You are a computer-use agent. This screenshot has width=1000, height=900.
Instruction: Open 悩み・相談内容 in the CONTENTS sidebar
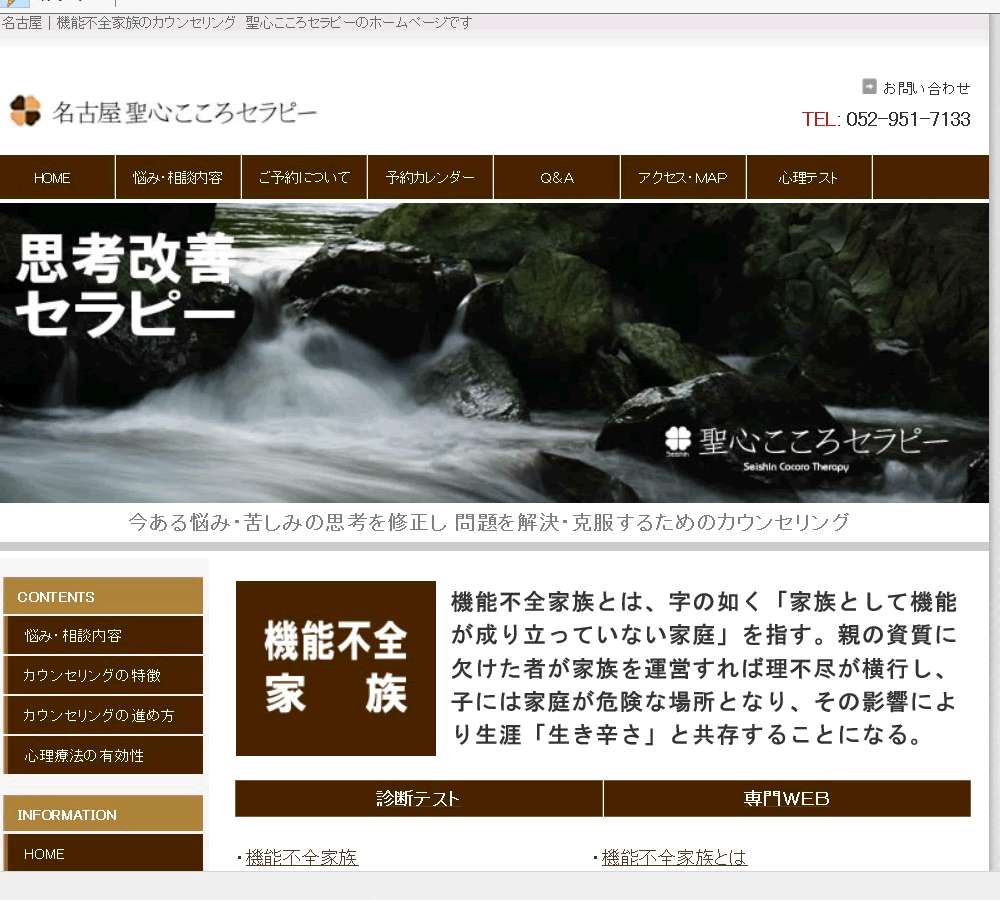pyautogui.click(x=103, y=635)
